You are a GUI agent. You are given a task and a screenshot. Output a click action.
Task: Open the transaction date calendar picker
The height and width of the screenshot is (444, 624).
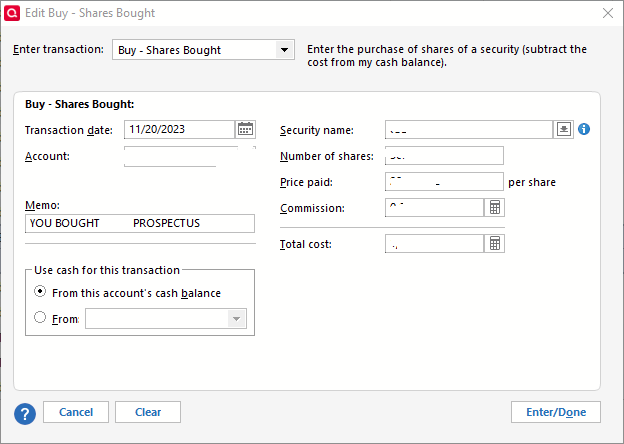(x=245, y=129)
